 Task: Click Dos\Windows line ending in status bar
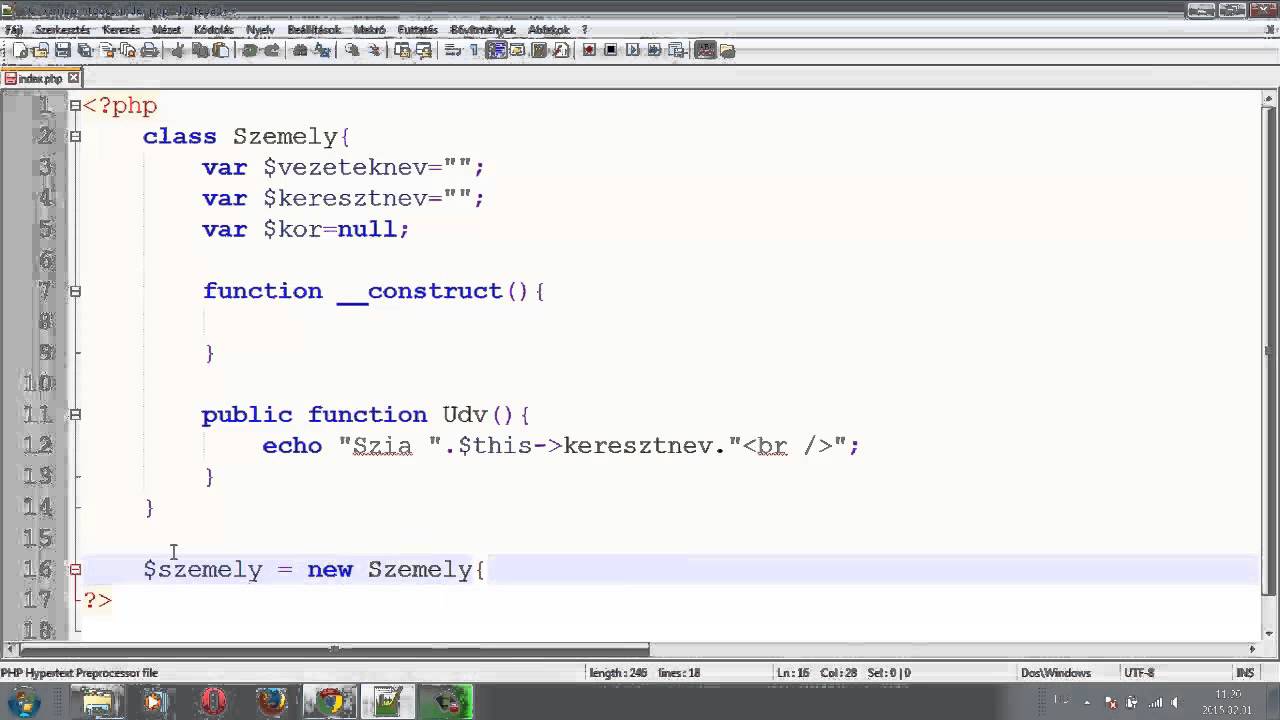point(1055,673)
